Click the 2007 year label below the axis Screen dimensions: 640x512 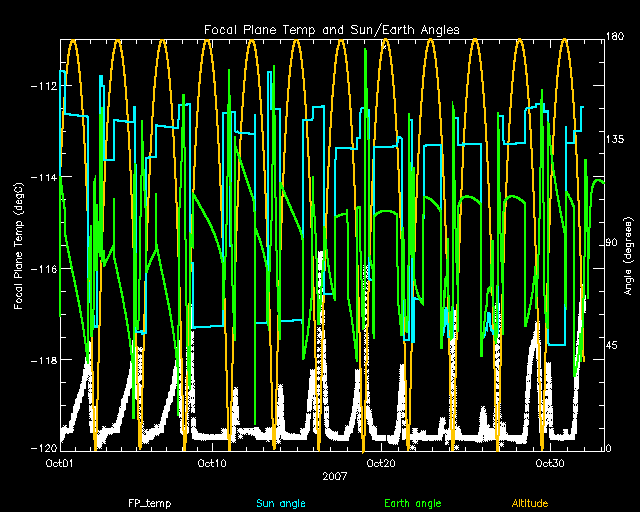pyautogui.click(x=334, y=478)
